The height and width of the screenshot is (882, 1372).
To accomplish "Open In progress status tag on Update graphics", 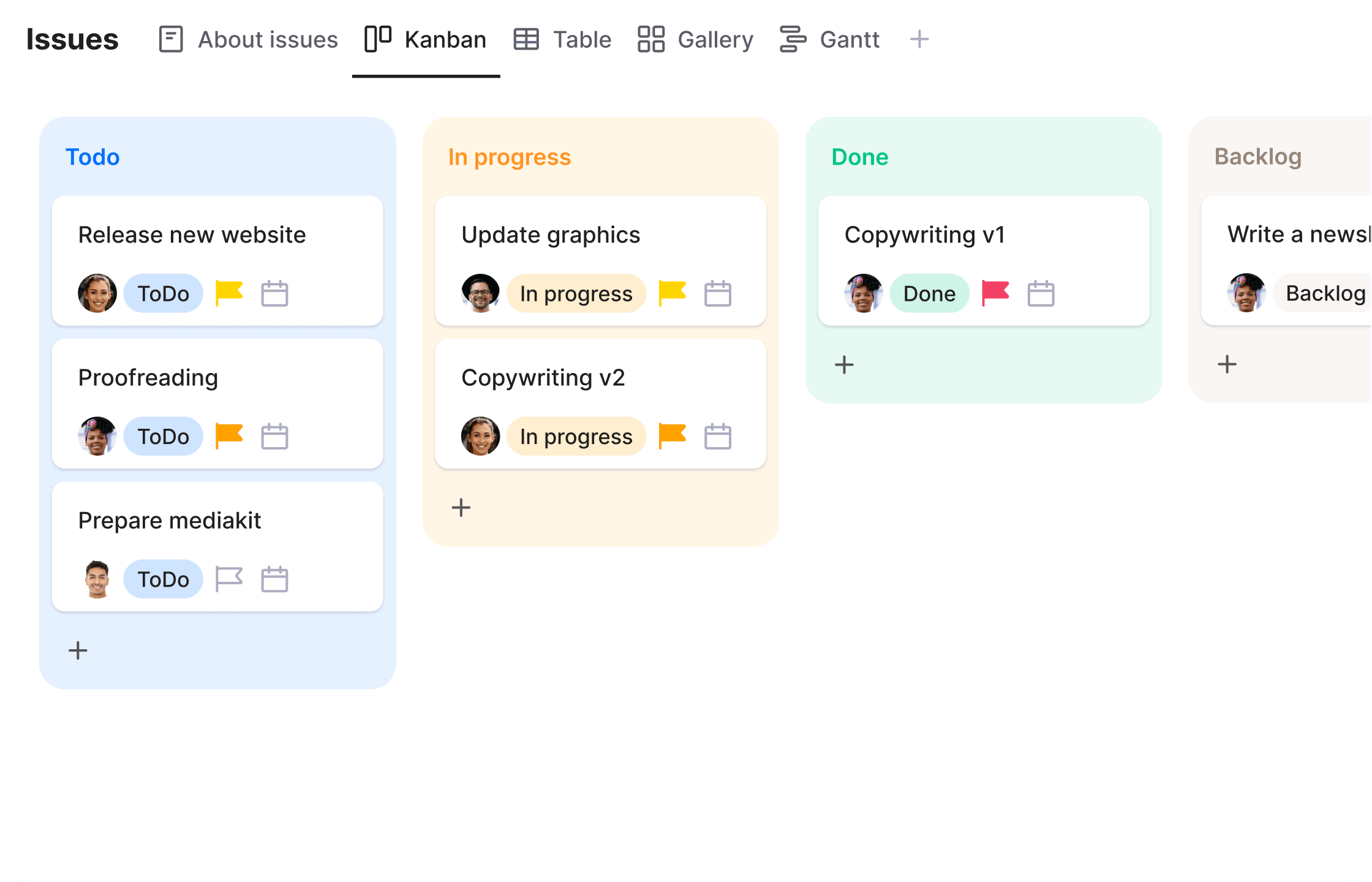I will [x=576, y=293].
